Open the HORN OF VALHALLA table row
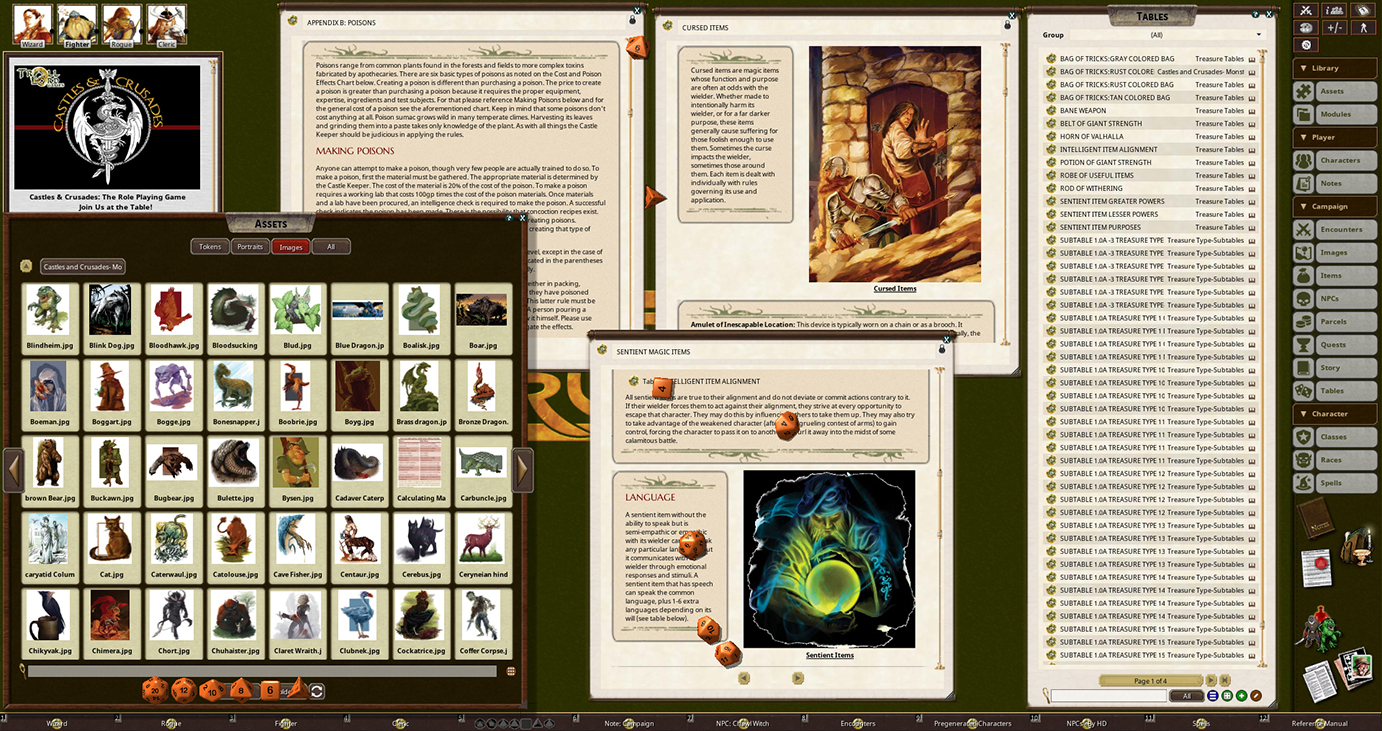This screenshot has height=731, width=1382. pyautogui.click(x=1151, y=137)
